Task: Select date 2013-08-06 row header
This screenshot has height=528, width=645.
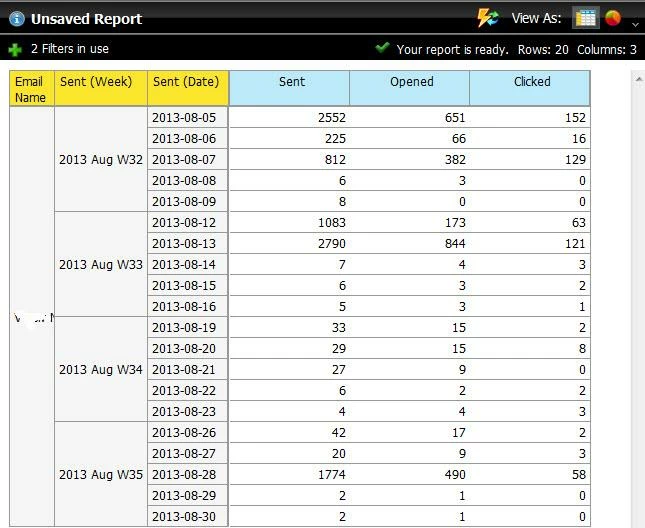Action: [x=188, y=139]
